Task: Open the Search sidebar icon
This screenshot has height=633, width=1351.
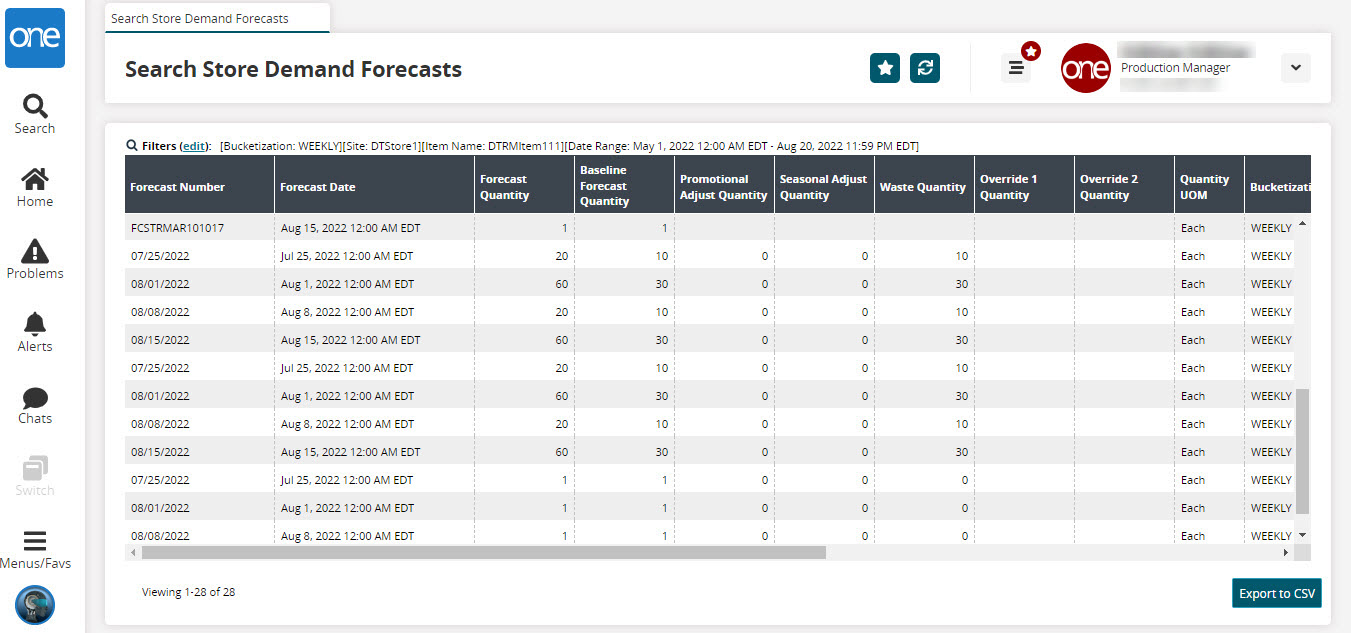Action: coord(35,114)
